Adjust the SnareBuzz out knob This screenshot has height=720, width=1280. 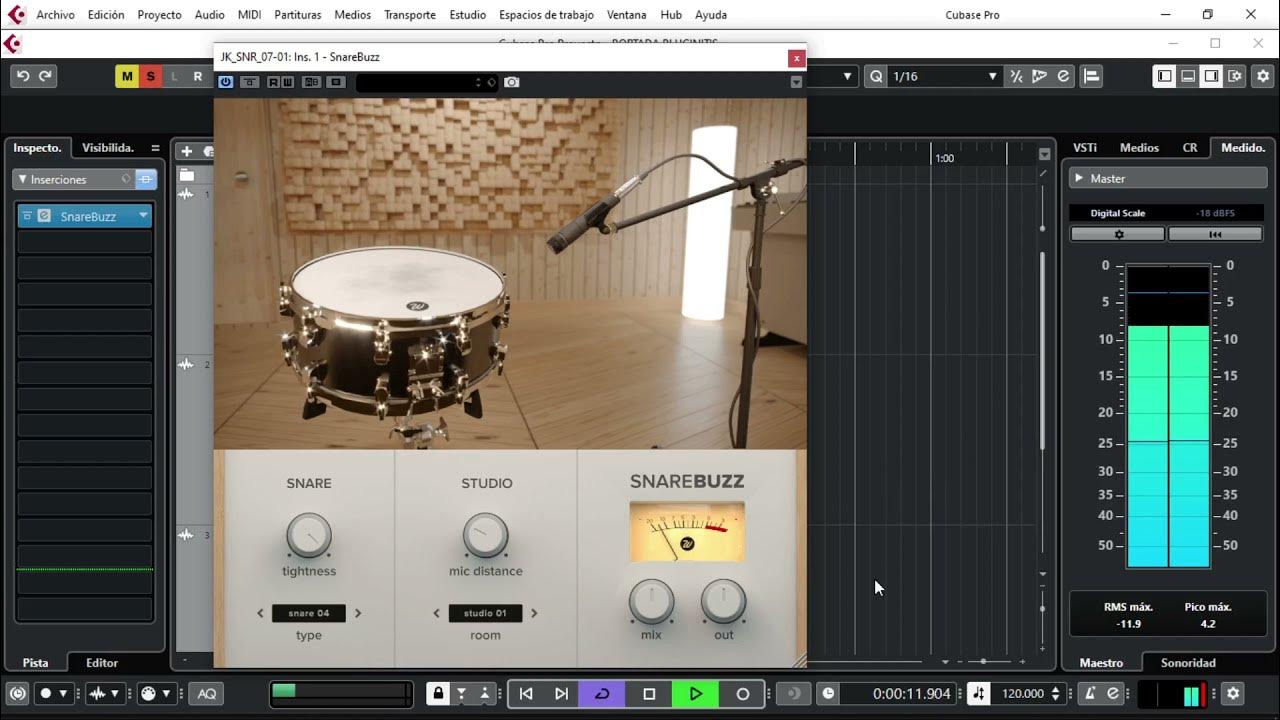(x=723, y=602)
